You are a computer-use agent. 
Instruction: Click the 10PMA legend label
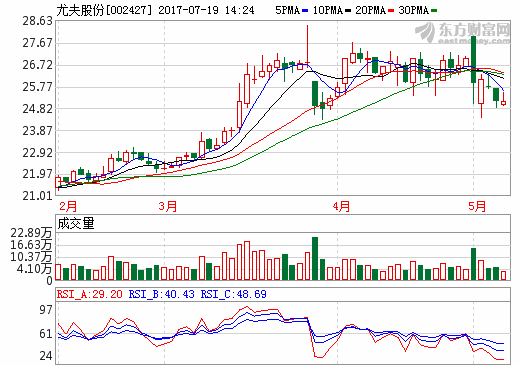coord(328,10)
